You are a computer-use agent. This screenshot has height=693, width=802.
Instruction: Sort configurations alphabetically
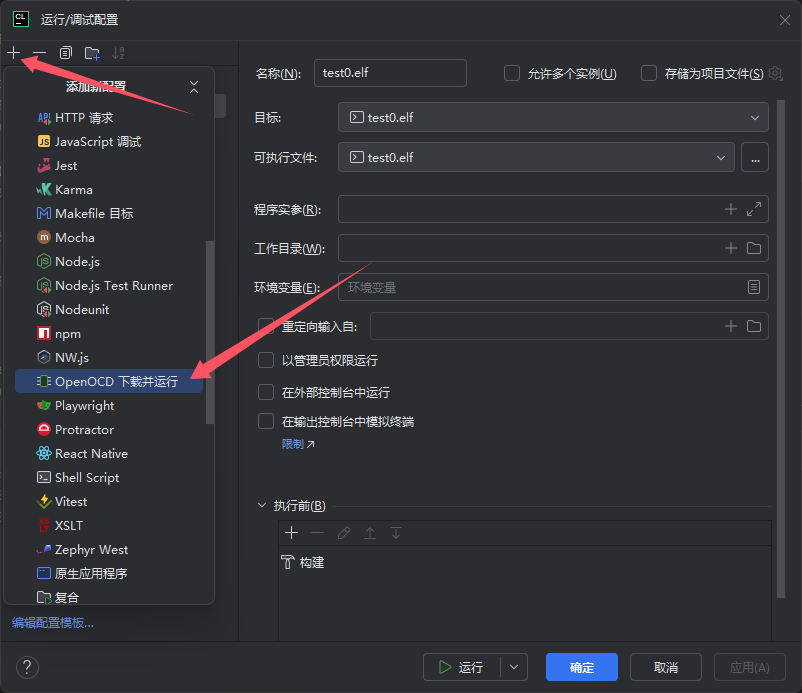tap(118, 53)
